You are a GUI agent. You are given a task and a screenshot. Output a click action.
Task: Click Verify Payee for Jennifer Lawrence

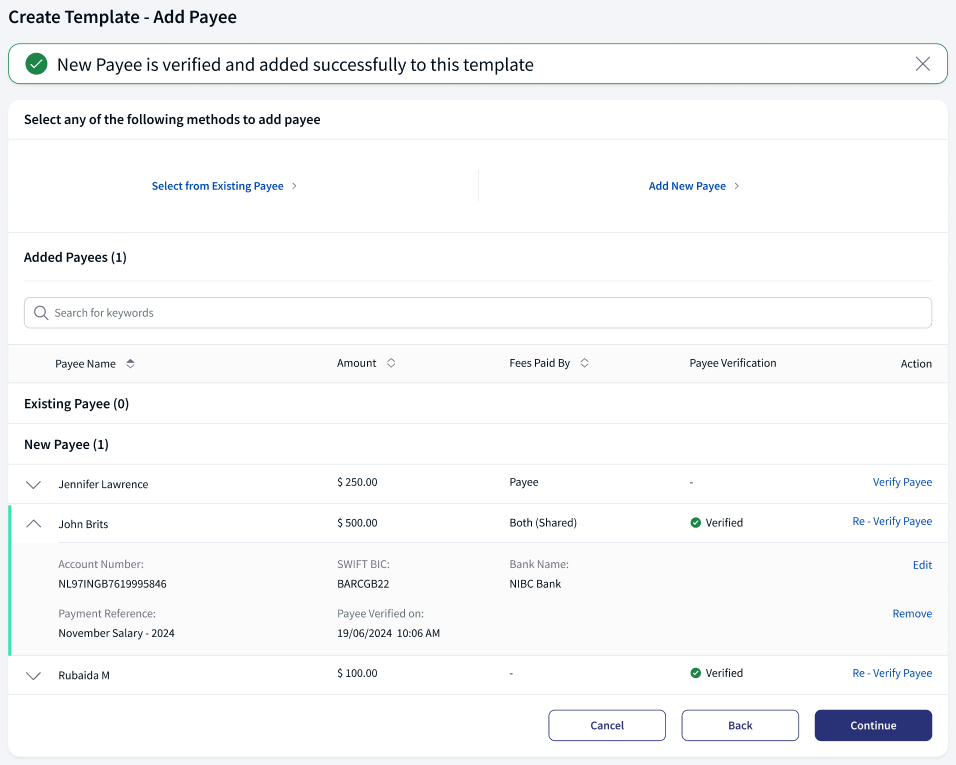click(902, 482)
